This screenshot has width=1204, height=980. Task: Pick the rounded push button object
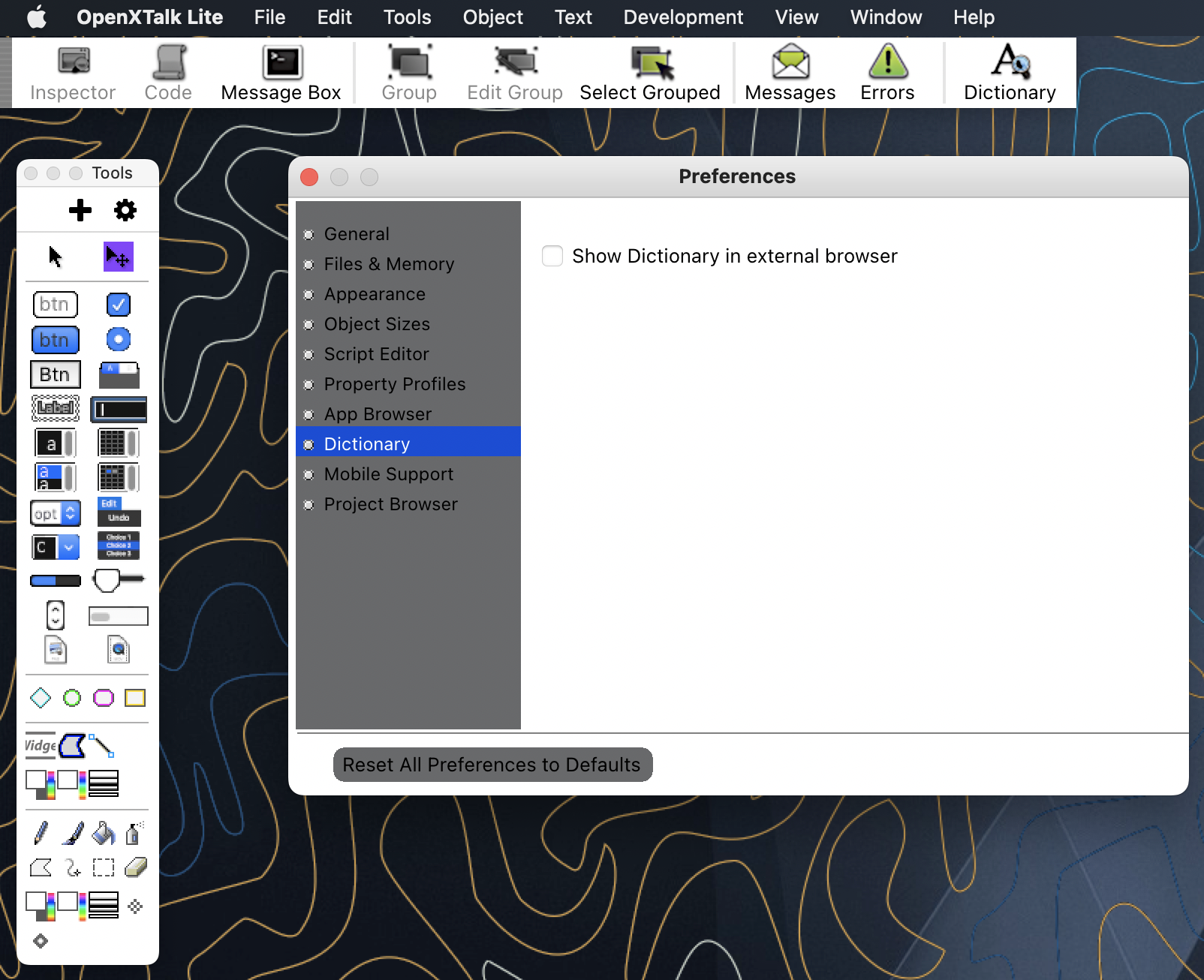coord(56,305)
